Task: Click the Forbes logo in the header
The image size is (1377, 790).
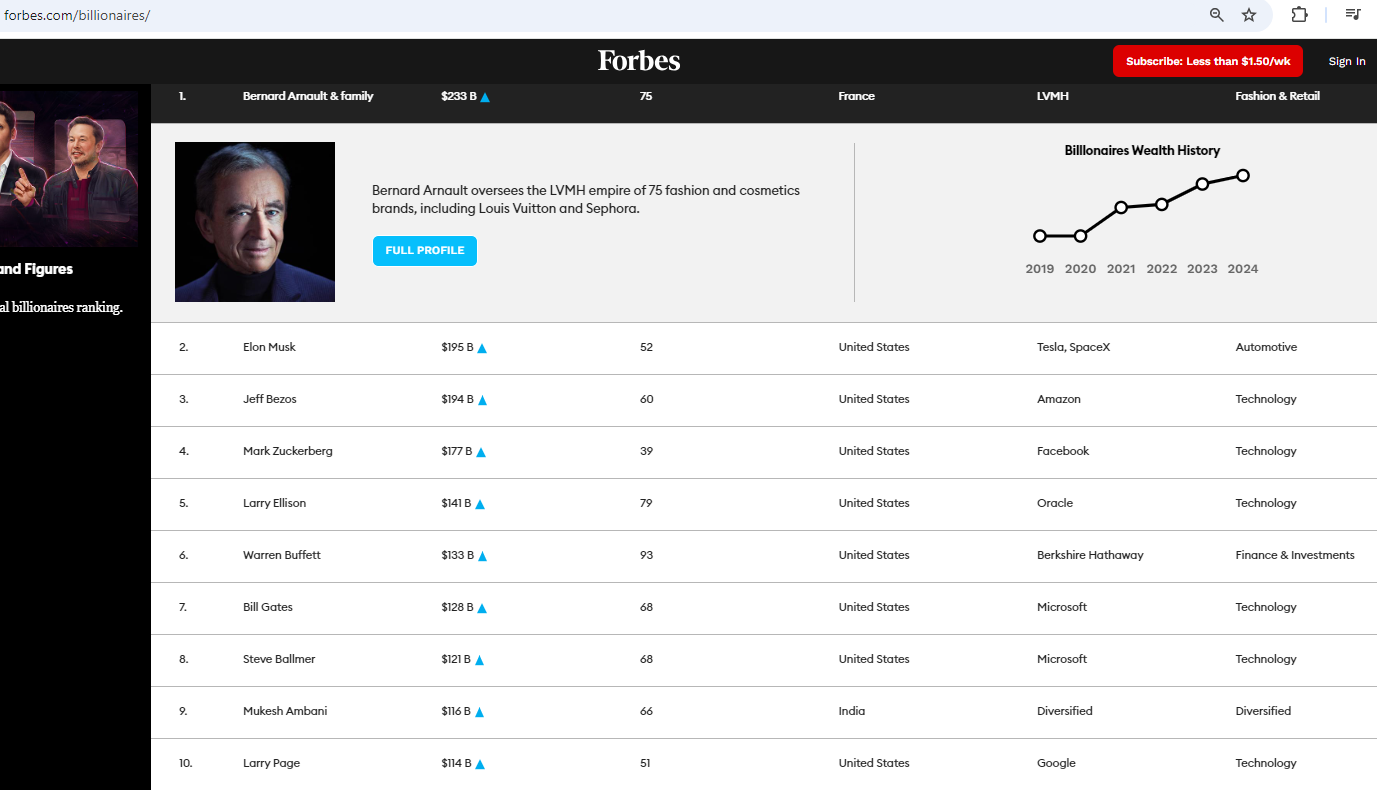Action: [x=639, y=61]
